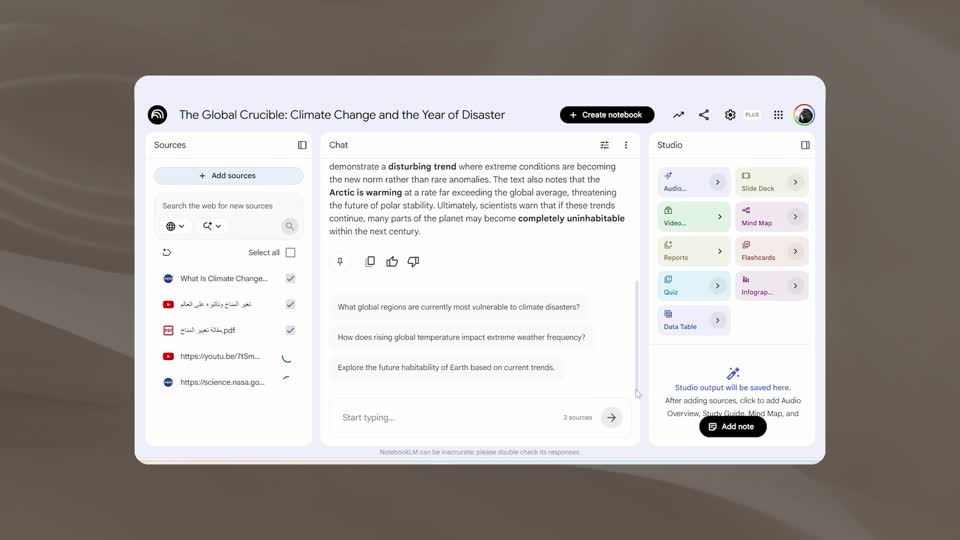The height and width of the screenshot is (540, 960).
Task: Collapse the Sources panel
Action: pos(302,145)
